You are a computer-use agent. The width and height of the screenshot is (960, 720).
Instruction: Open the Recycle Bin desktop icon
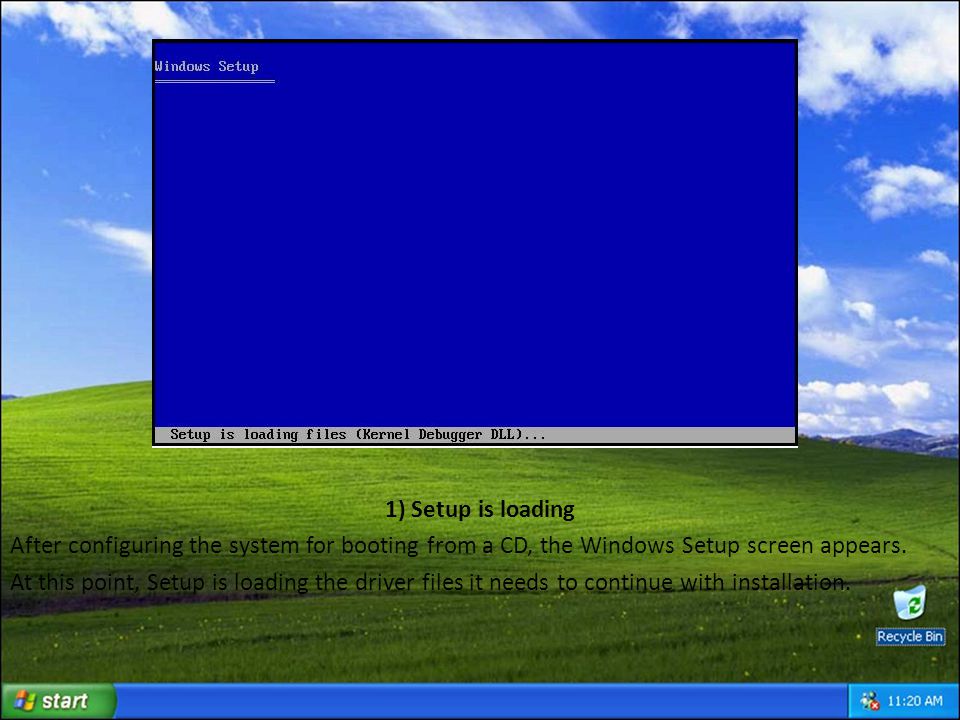click(x=910, y=602)
